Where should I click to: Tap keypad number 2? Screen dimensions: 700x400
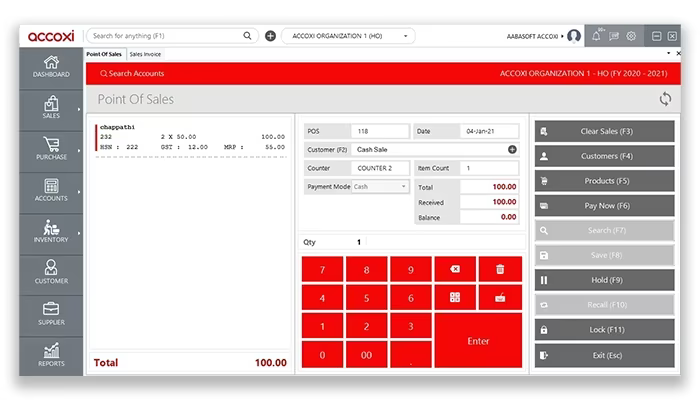[367, 326]
